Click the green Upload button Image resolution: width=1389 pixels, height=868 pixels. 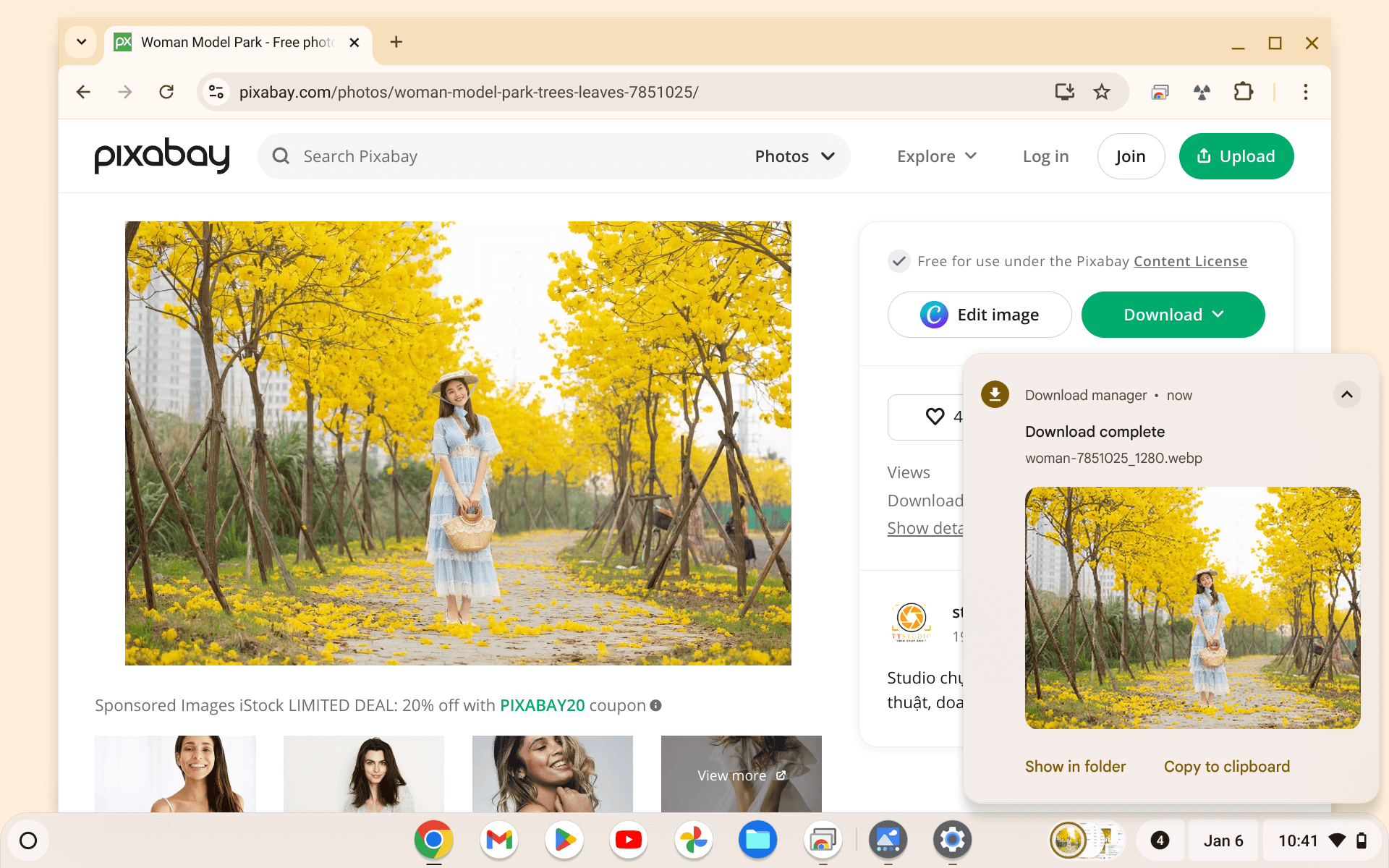[1236, 156]
